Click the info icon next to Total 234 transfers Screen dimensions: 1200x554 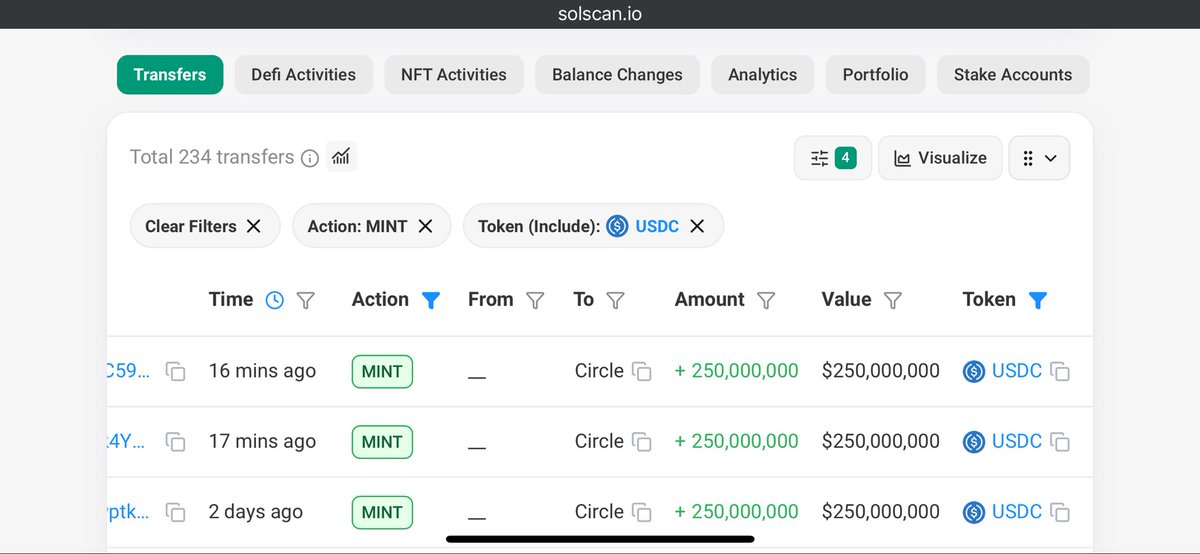pos(310,158)
